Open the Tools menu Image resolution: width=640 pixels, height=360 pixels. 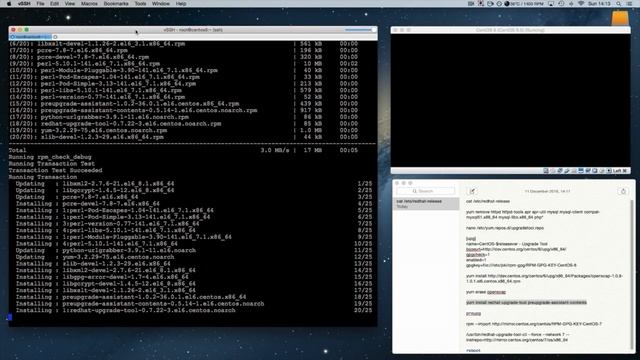coord(140,4)
